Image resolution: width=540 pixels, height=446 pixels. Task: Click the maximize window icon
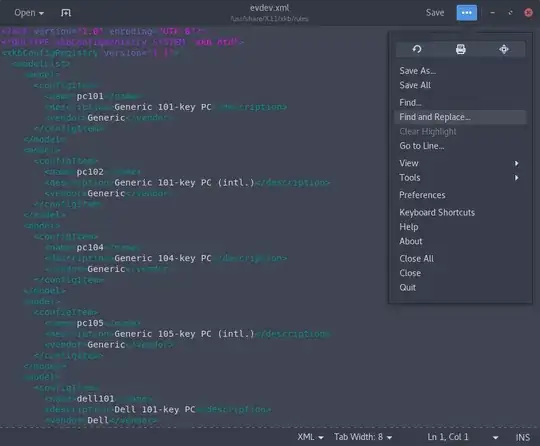coord(510,13)
